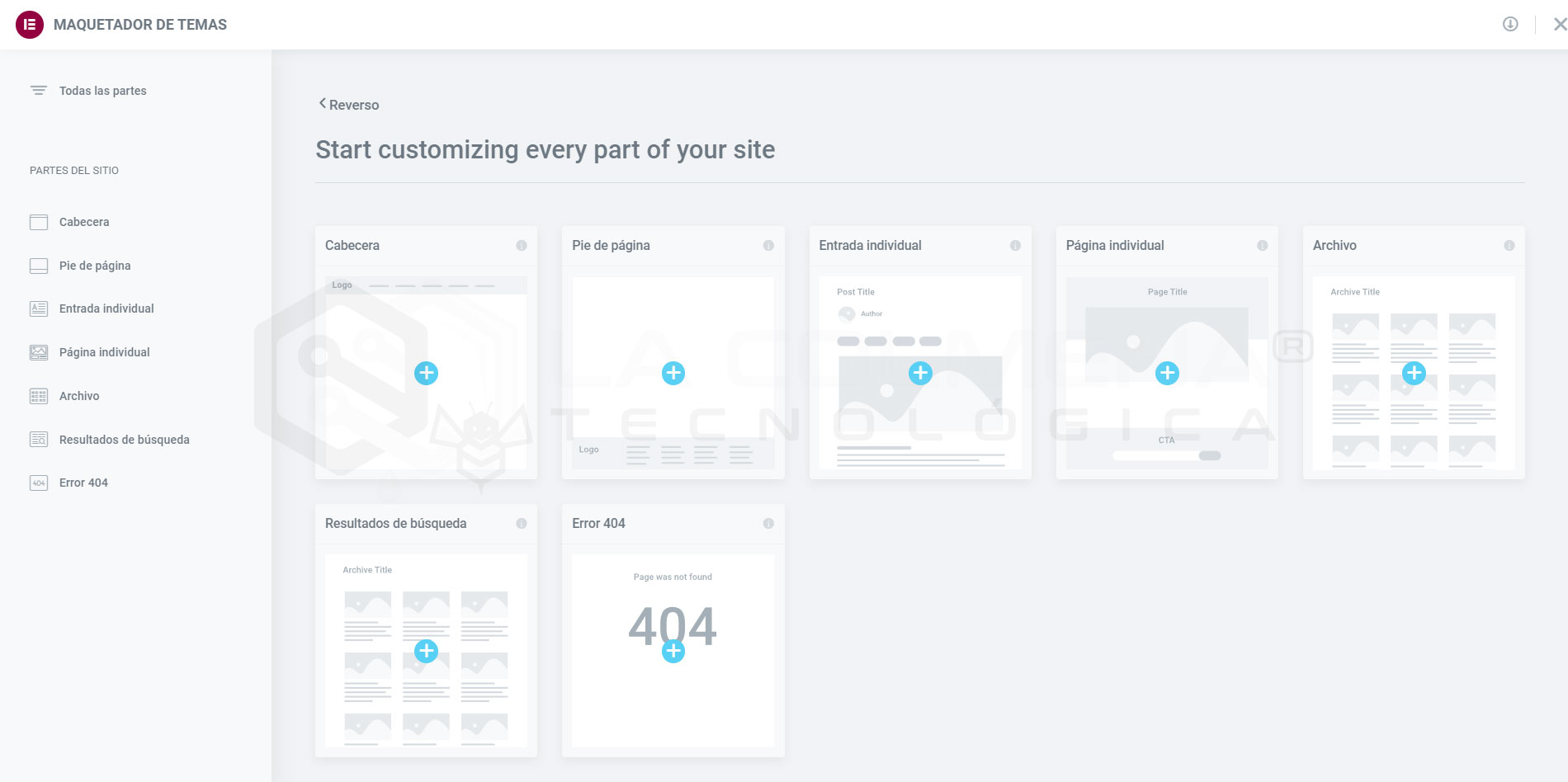Open info tooltip on Archivo card
1568x782 pixels.
pos(1509,246)
